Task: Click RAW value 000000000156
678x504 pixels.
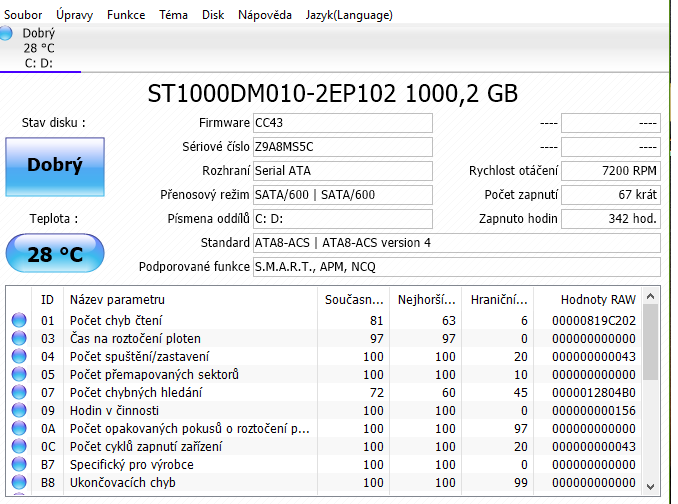Action: [x=594, y=411]
